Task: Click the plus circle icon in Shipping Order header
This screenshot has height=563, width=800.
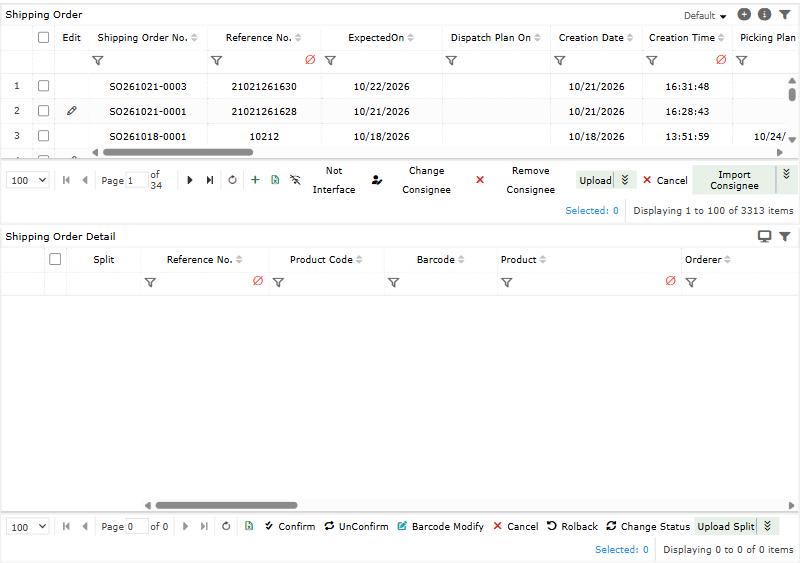Action: click(x=744, y=14)
